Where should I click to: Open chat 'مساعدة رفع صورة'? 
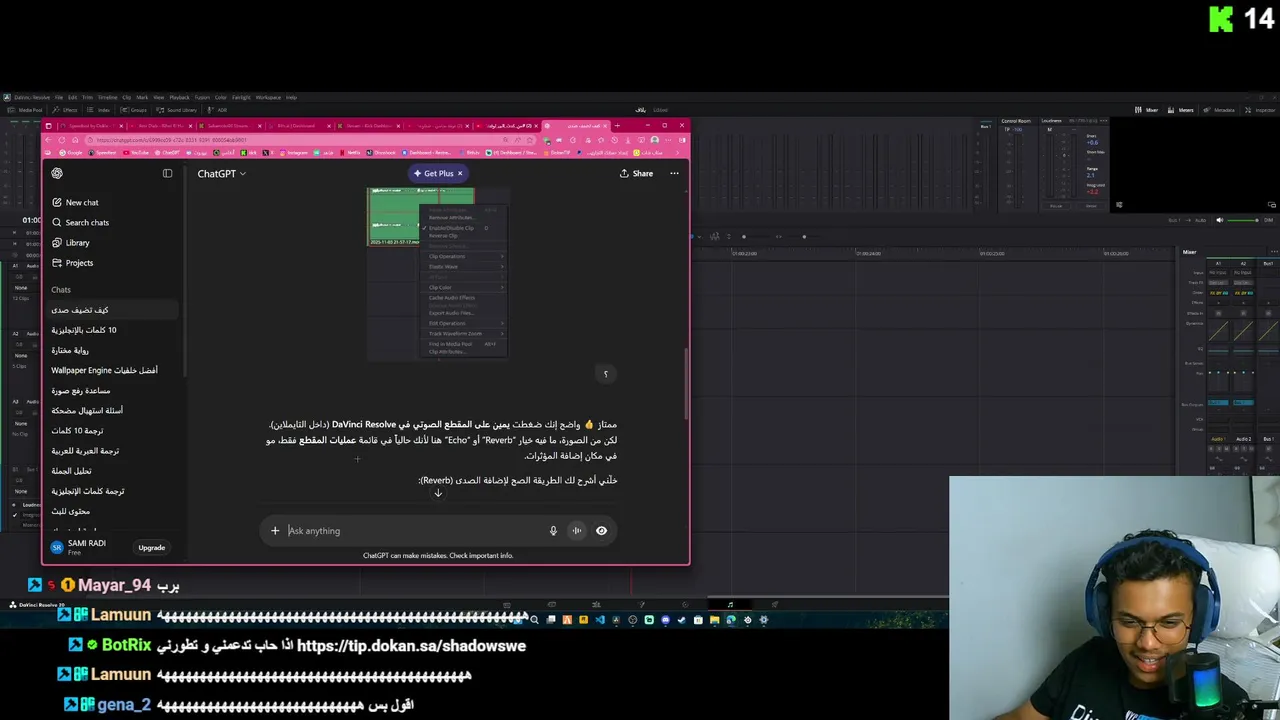click(81, 390)
